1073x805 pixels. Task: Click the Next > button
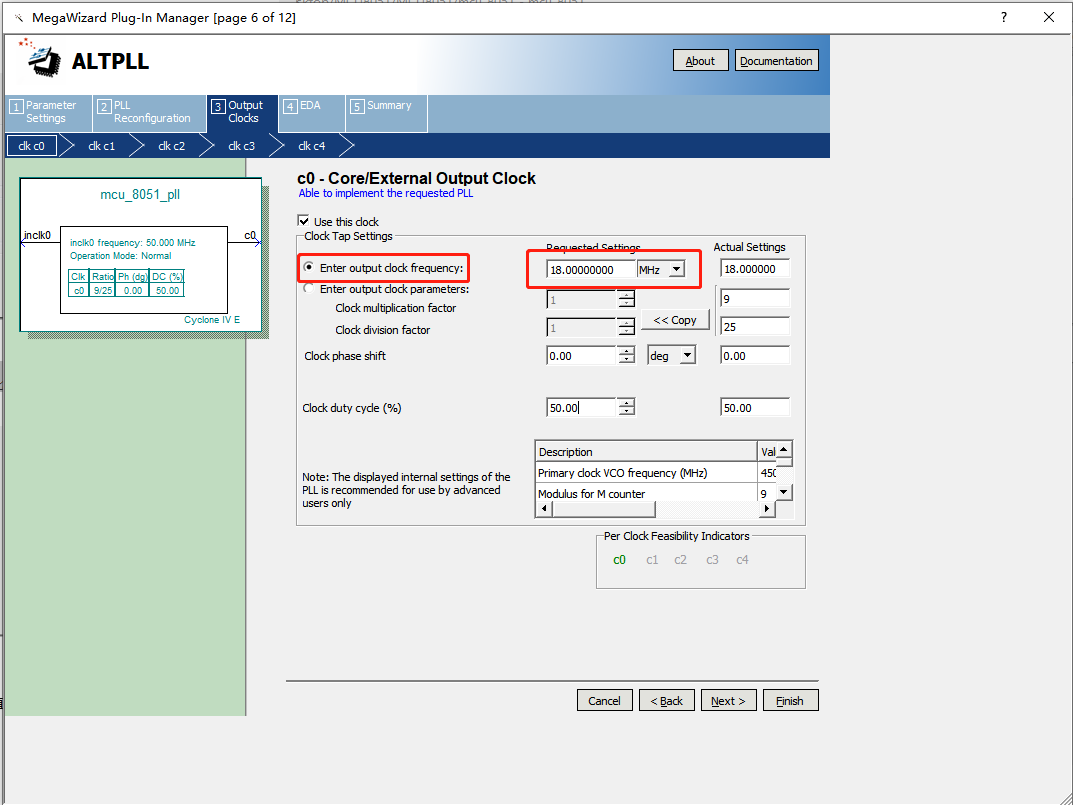[x=728, y=700]
